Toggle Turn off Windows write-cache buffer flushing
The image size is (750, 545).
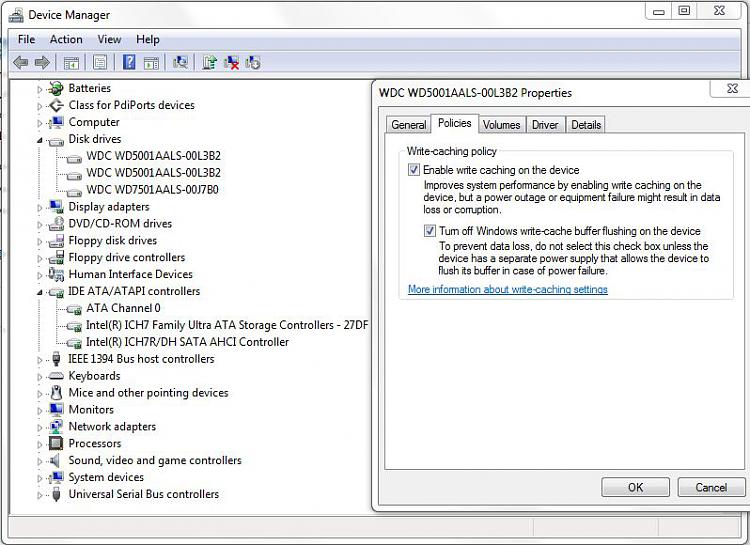[x=430, y=231]
